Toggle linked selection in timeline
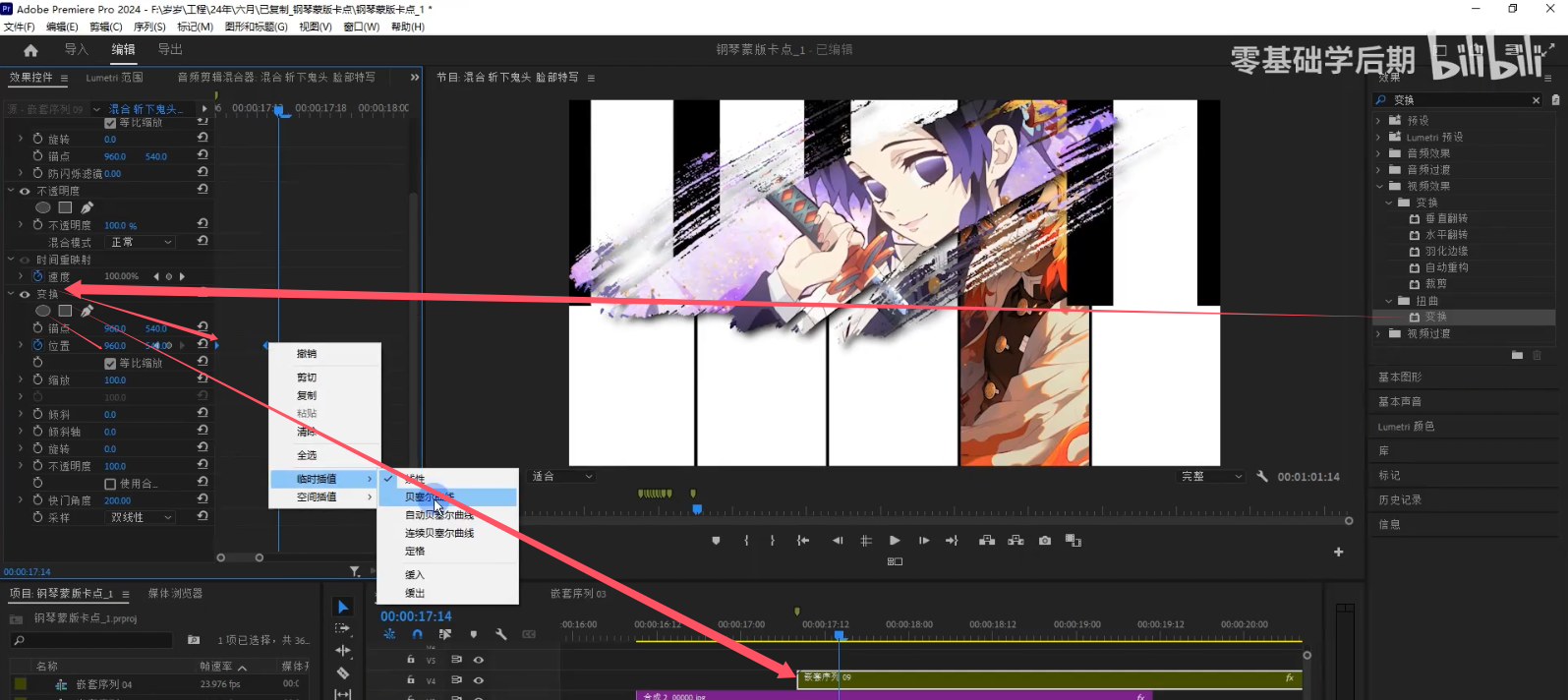Image resolution: width=1568 pixels, height=700 pixels. click(x=445, y=634)
